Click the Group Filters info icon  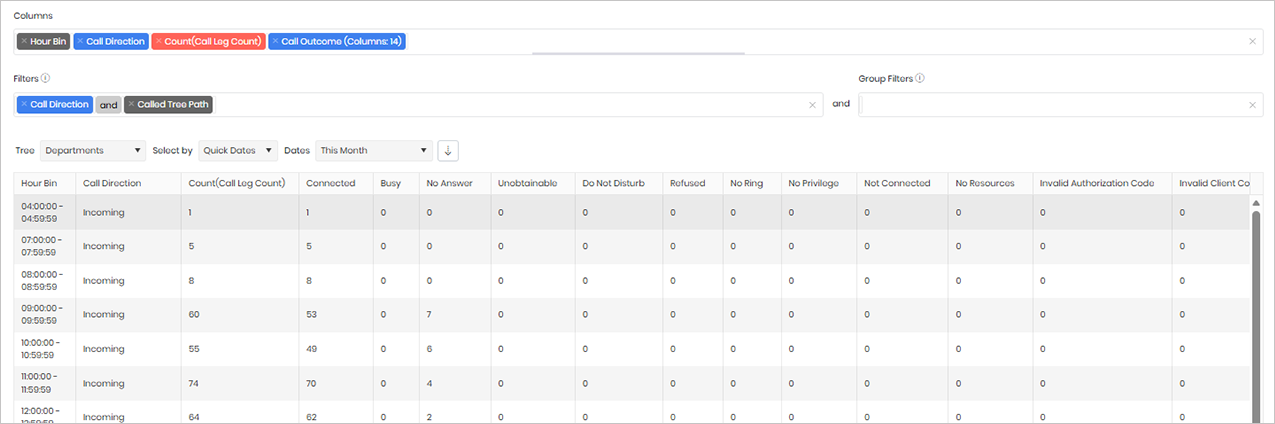pyautogui.click(x=920, y=78)
